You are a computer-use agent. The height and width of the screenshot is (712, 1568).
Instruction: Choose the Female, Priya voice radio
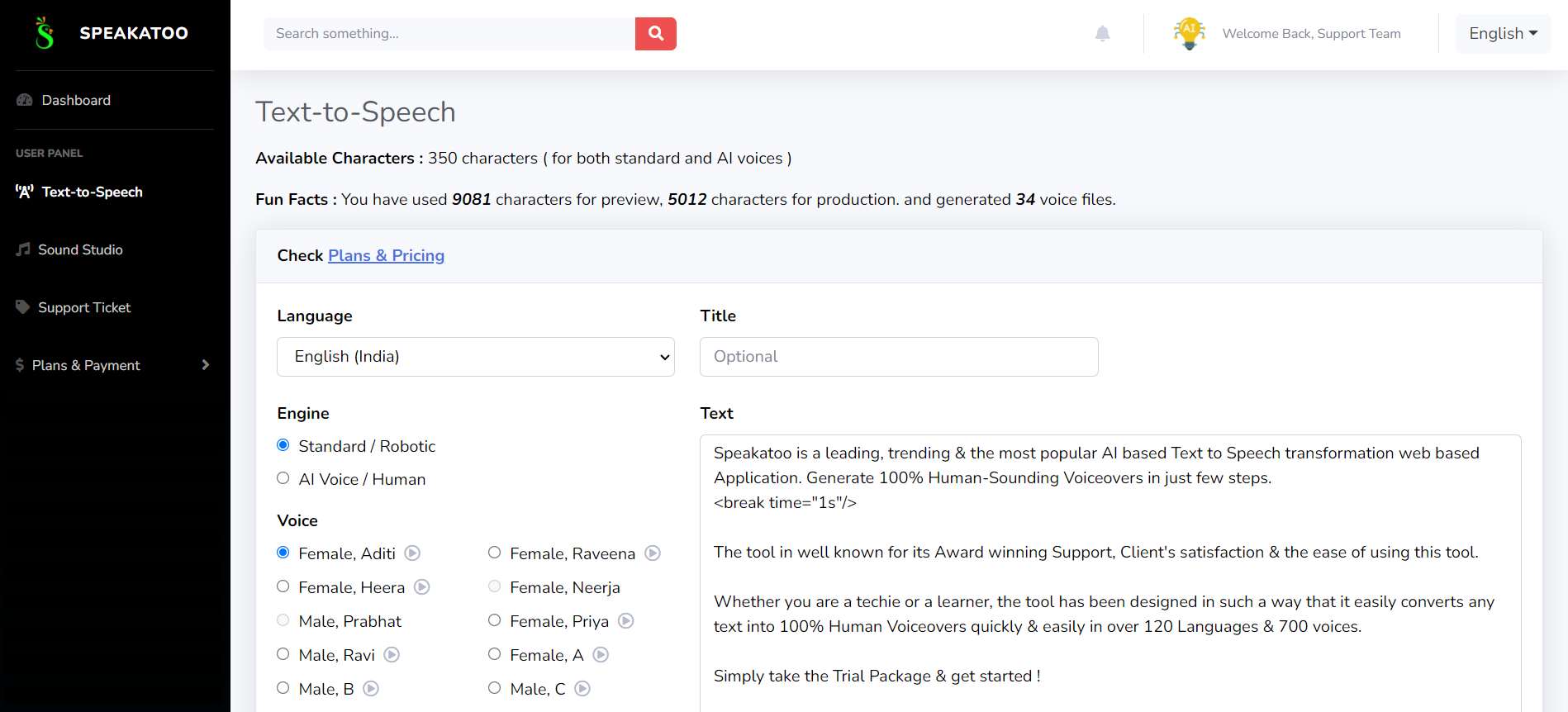(x=495, y=620)
